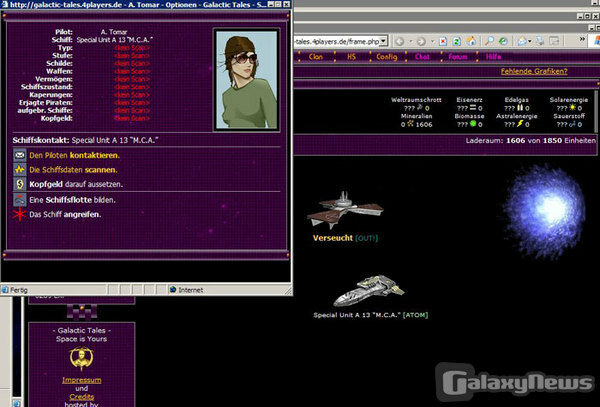Open the Hilfe menu item

click(x=493, y=57)
